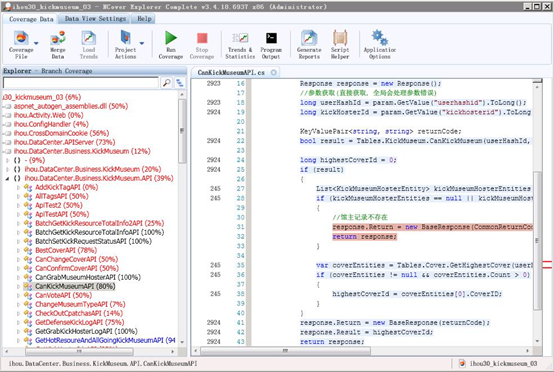Select CanGrabMuseumHosterAPI (100%)
The width and height of the screenshot is (554, 372).
click(x=88, y=277)
